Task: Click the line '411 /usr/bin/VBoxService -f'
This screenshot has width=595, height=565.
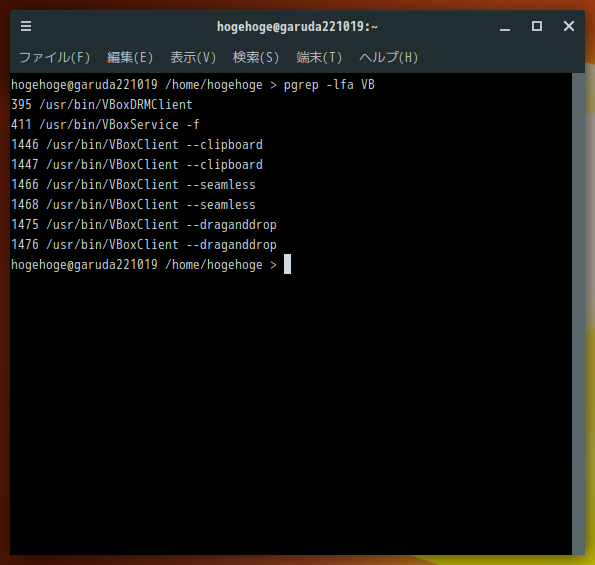Action: tap(105, 124)
